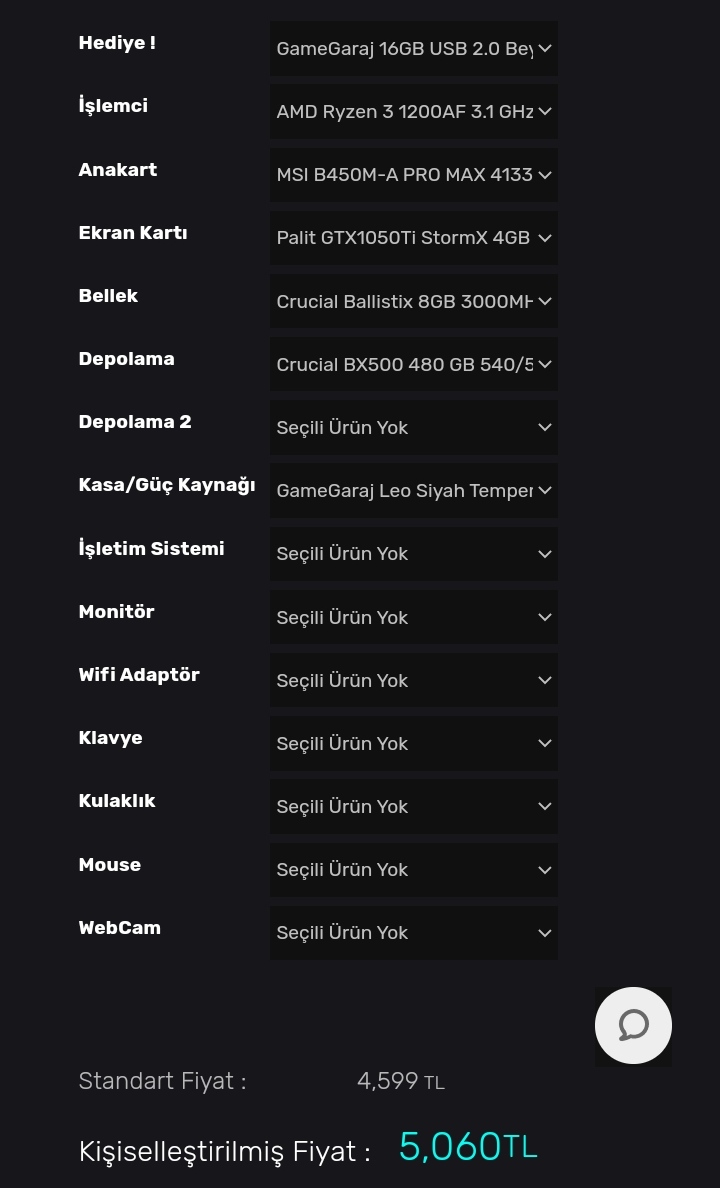Pick an İşletim Sistemi option
The width and height of the screenshot is (720, 1188).
point(413,554)
